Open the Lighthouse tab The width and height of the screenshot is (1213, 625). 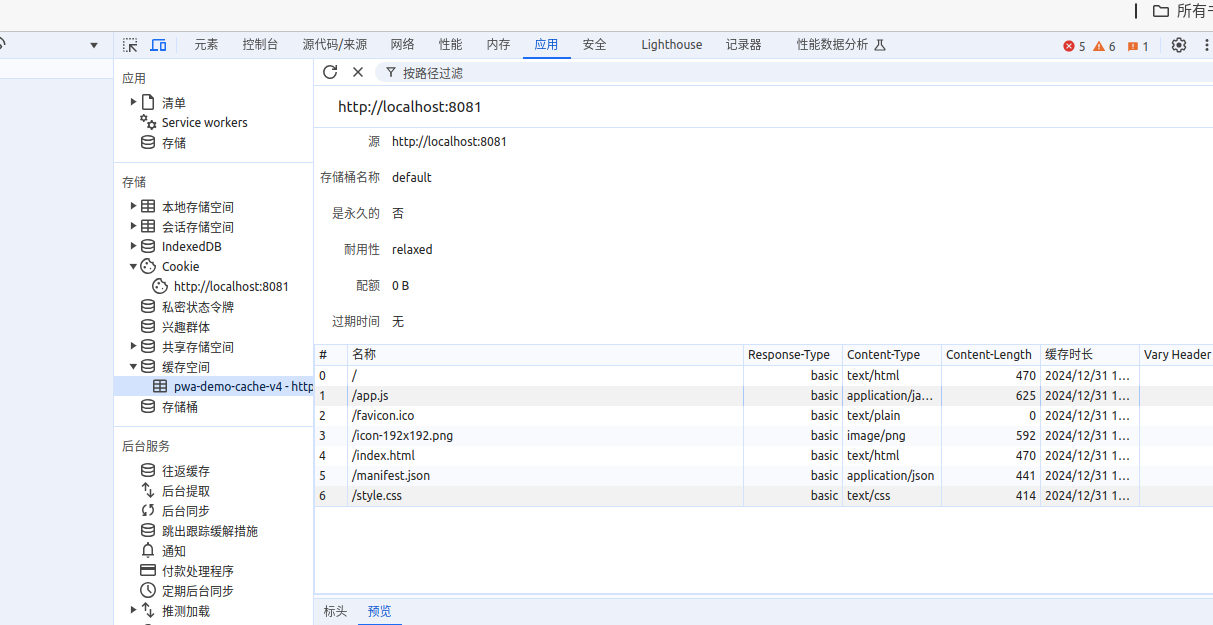[x=671, y=45]
